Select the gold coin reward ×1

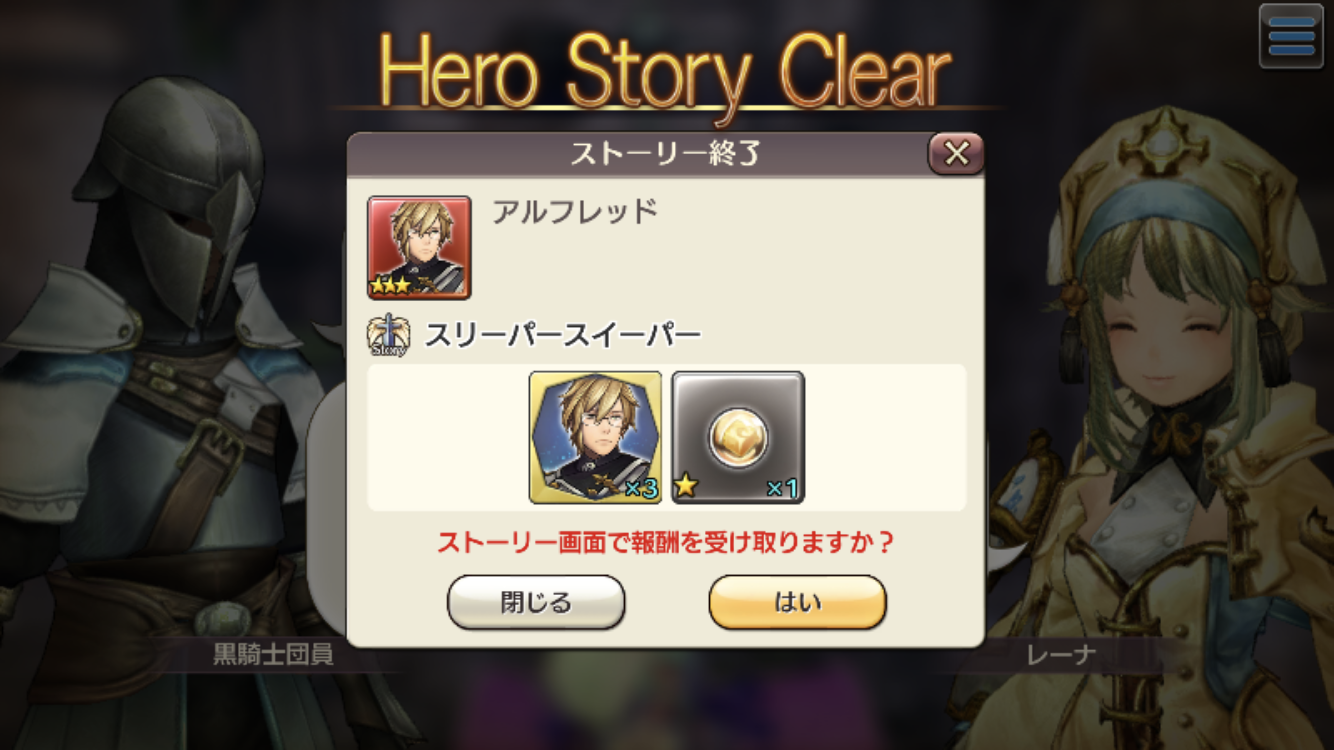738,437
